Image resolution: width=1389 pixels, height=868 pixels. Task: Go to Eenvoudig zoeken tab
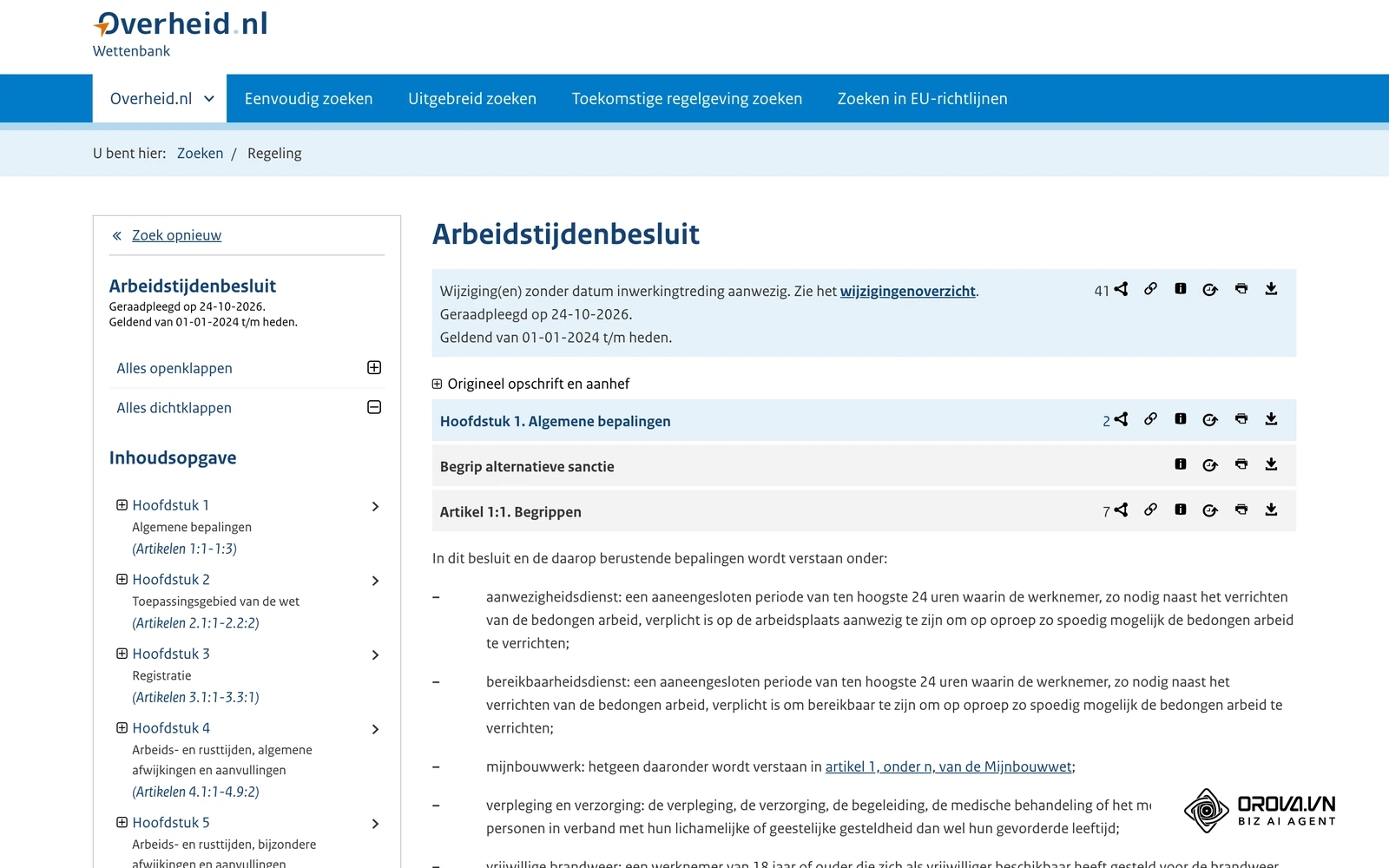(x=308, y=98)
